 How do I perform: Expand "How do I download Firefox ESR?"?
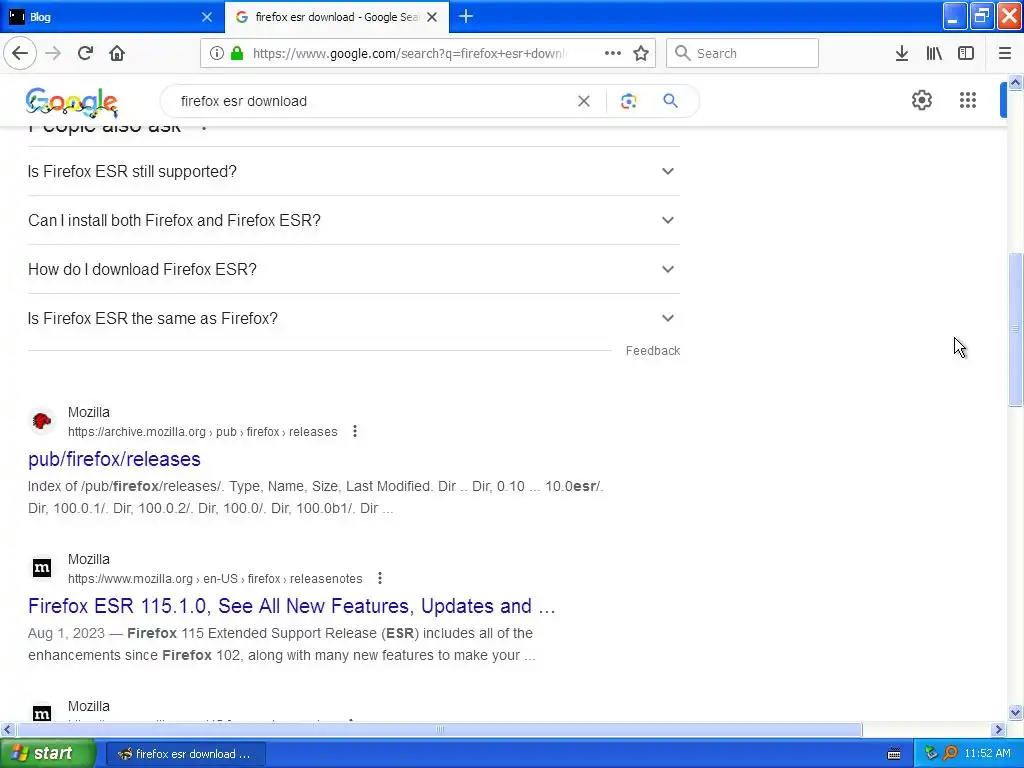tap(353, 269)
